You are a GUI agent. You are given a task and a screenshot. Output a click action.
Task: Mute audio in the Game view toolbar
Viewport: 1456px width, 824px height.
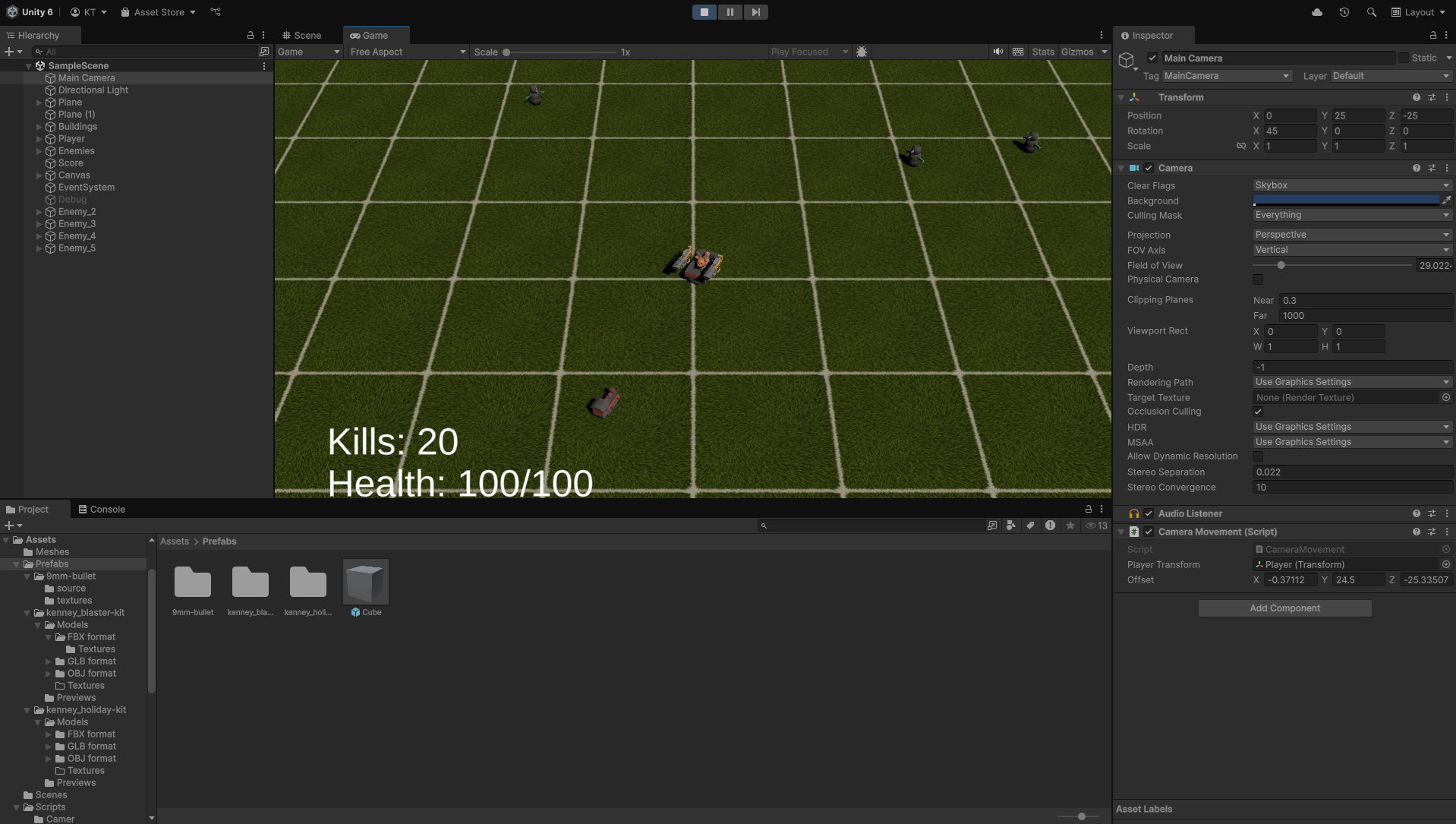coord(997,52)
